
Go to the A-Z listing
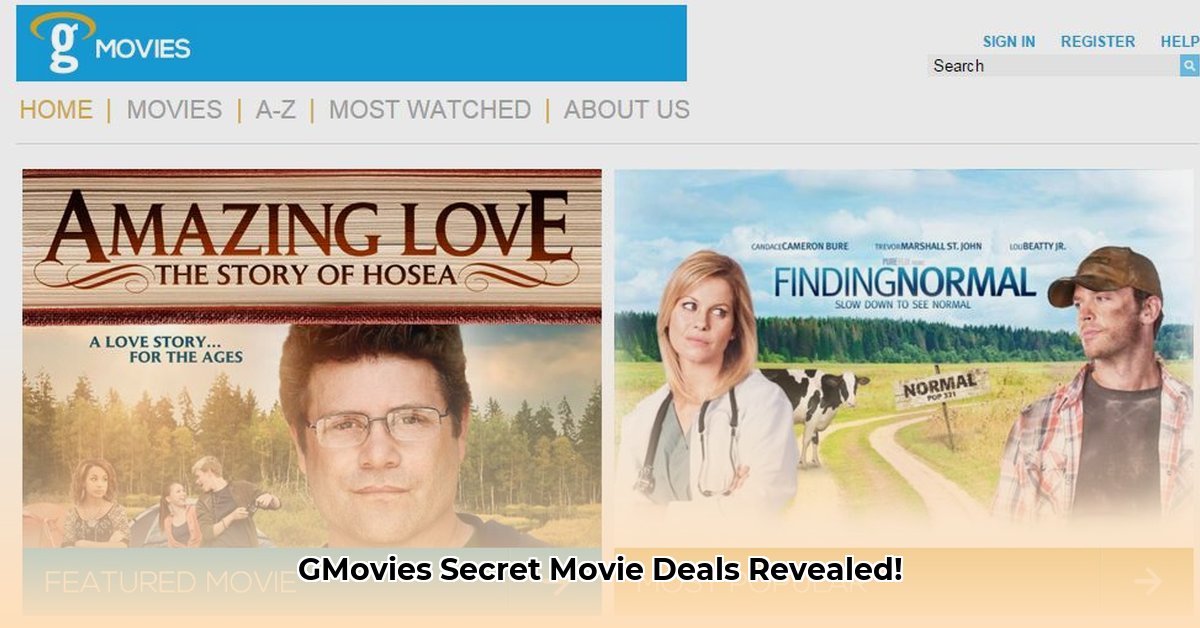[x=275, y=109]
